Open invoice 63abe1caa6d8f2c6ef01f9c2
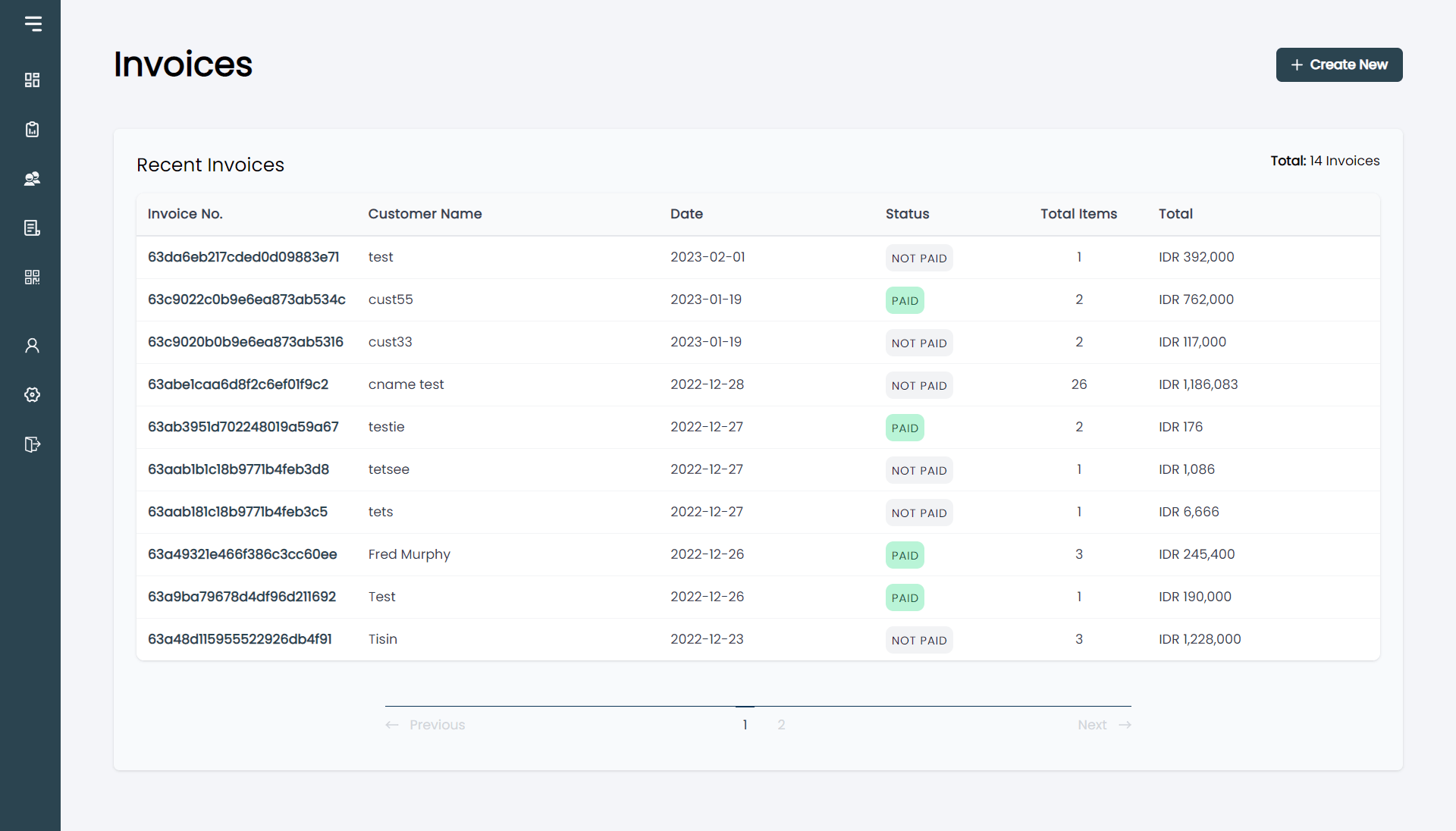Viewport: 1456px width, 831px height. click(x=238, y=384)
